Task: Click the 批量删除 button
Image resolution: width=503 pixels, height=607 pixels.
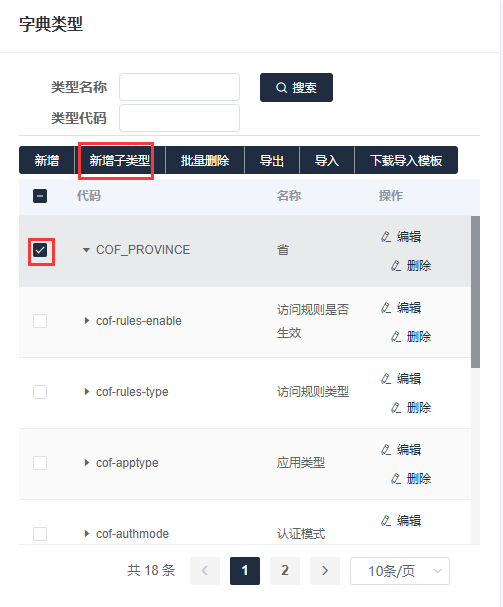Action: [x=205, y=160]
